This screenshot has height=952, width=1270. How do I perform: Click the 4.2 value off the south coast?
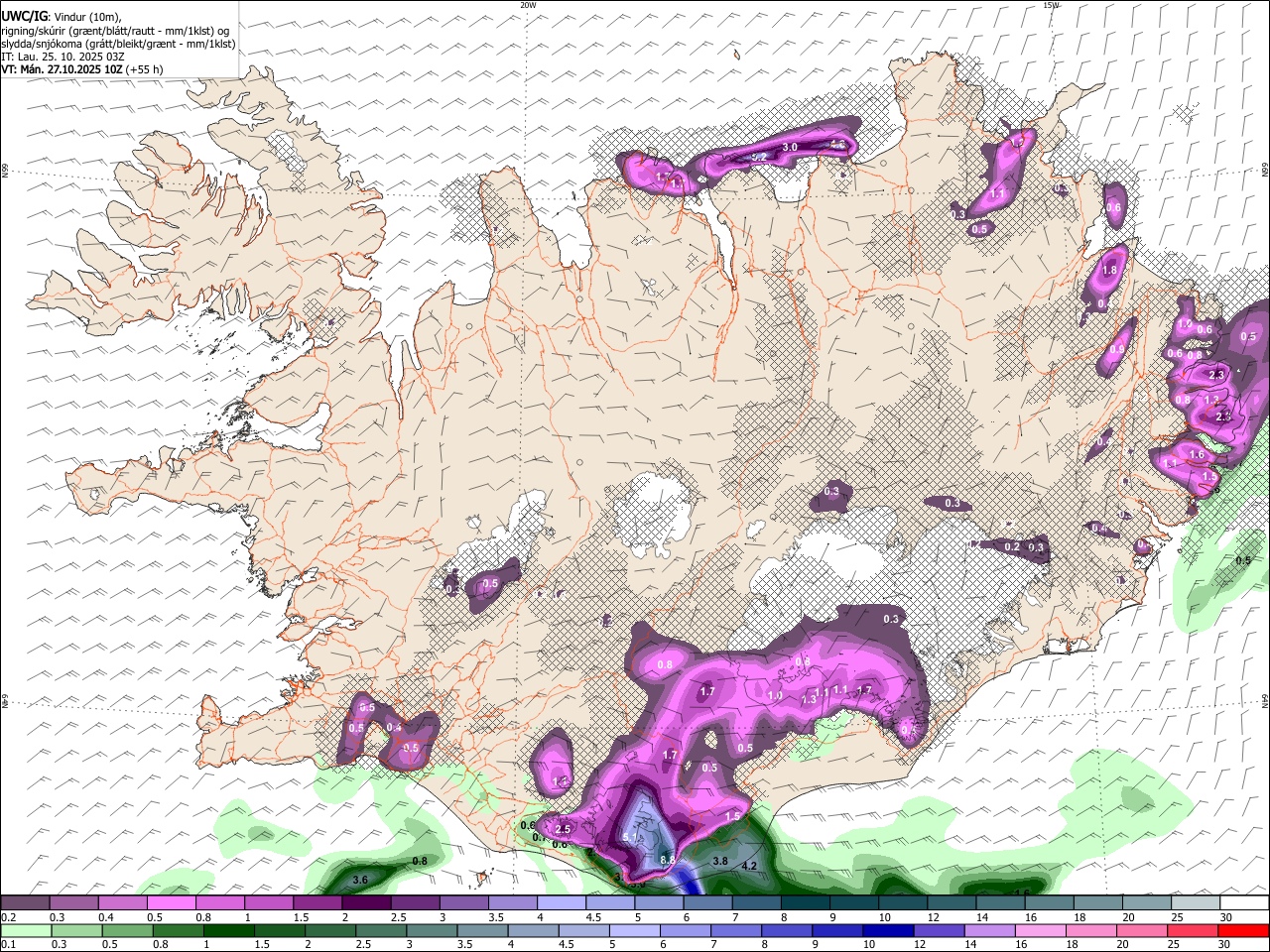point(749,866)
